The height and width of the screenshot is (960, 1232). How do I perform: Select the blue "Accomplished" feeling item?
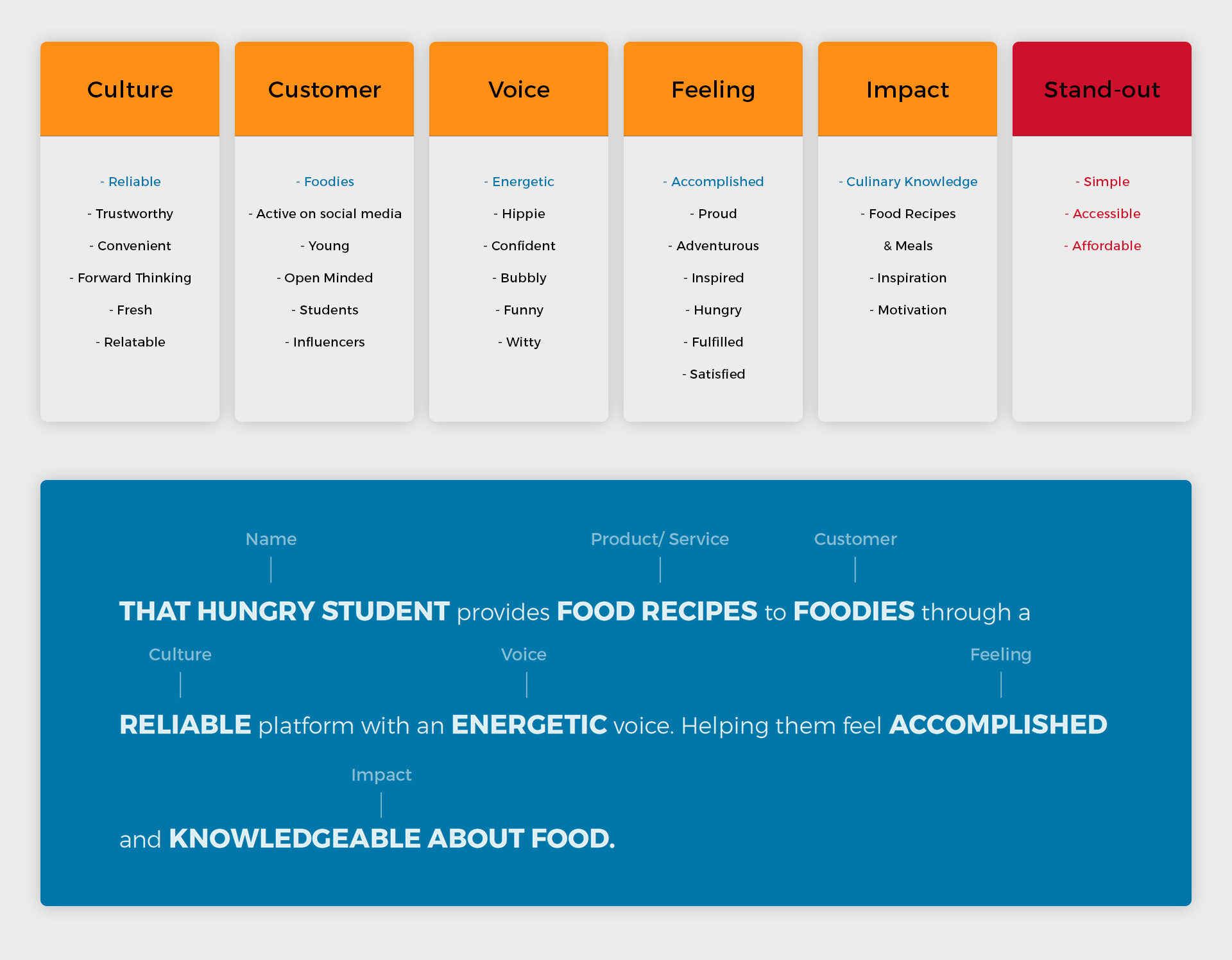coord(714,182)
